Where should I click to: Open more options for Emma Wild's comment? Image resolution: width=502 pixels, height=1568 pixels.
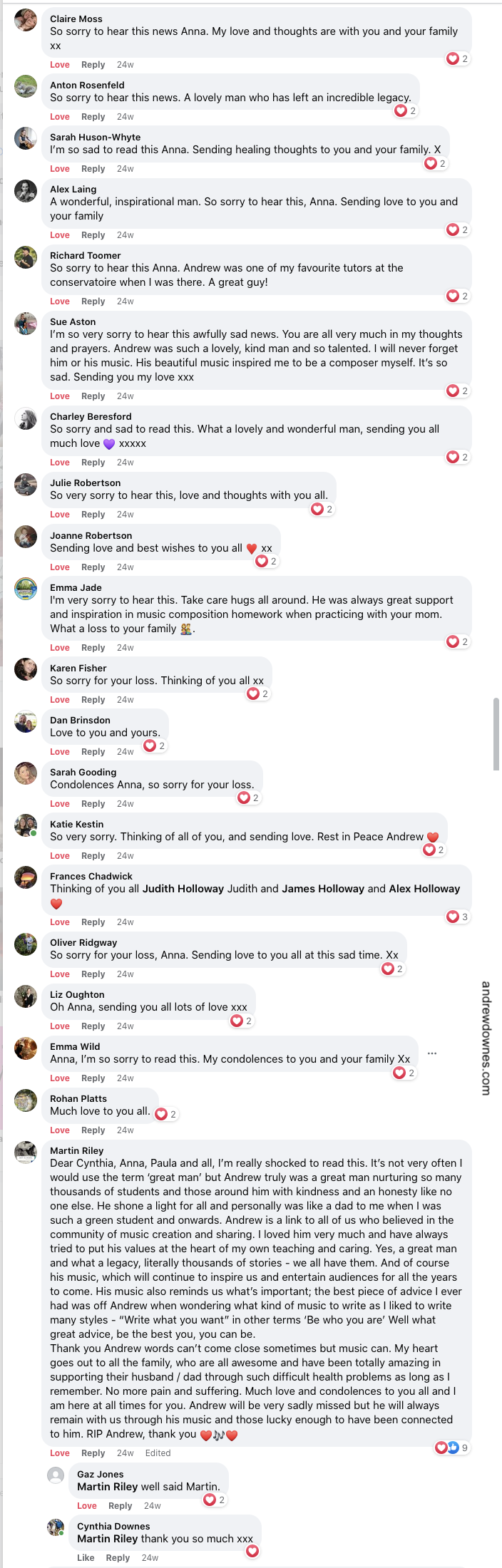click(x=432, y=1053)
